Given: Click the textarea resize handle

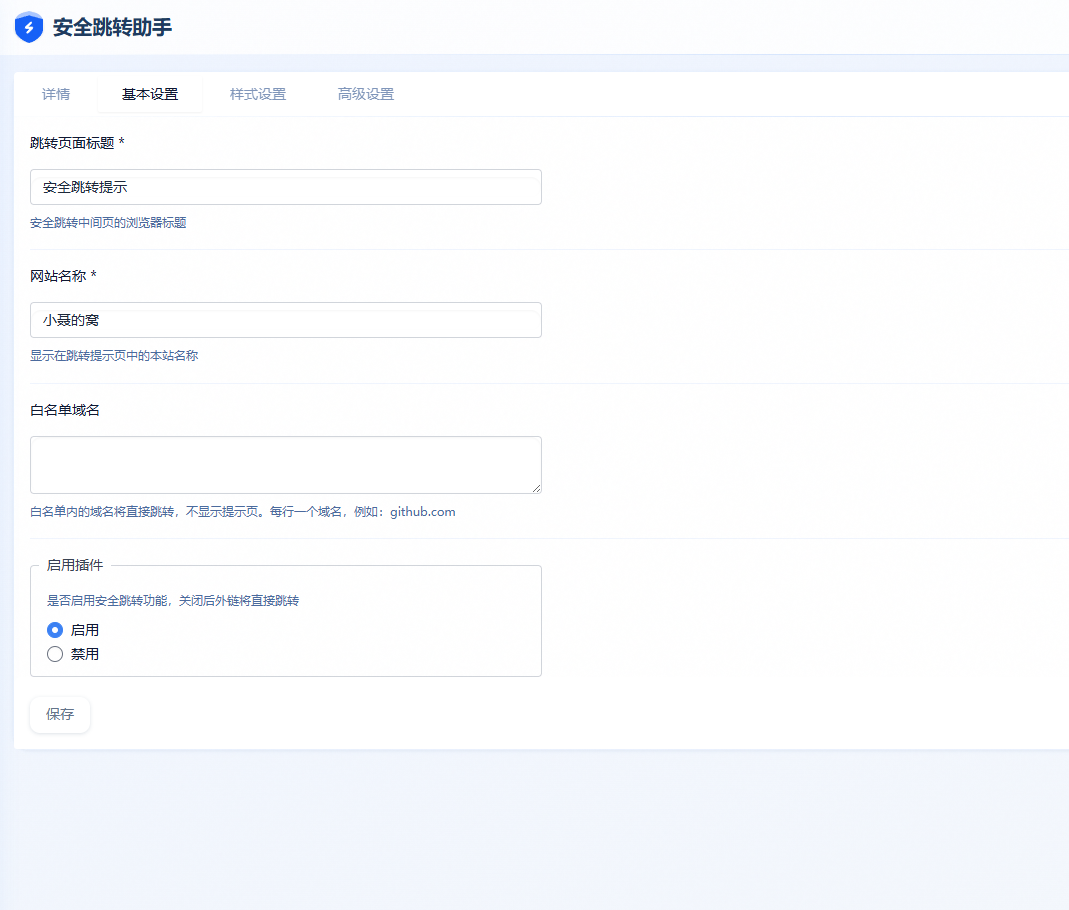Looking at the screenshot, I should tap(537, 489).
